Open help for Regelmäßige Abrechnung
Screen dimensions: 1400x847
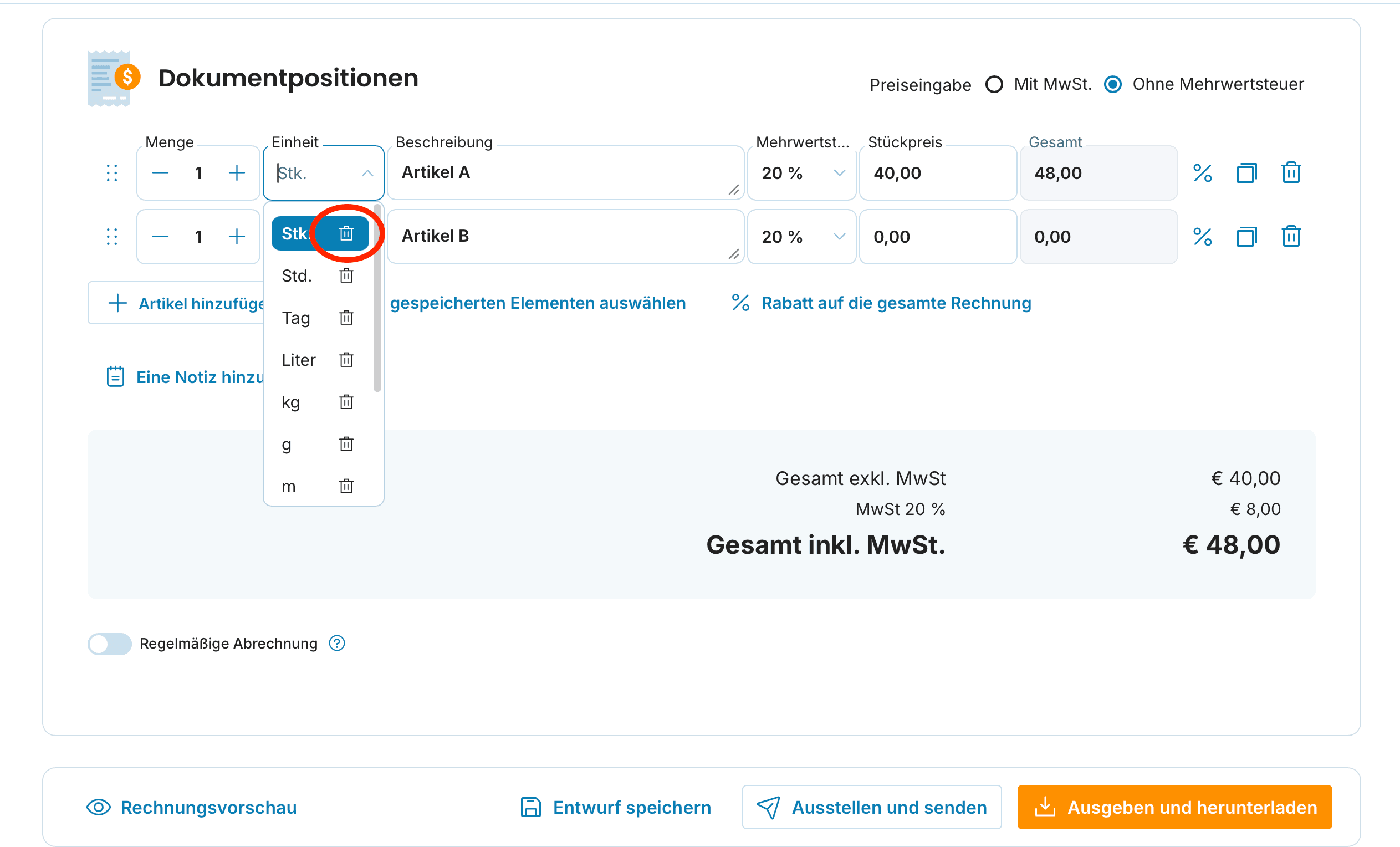pyautogui.click(x=337, y=643)
